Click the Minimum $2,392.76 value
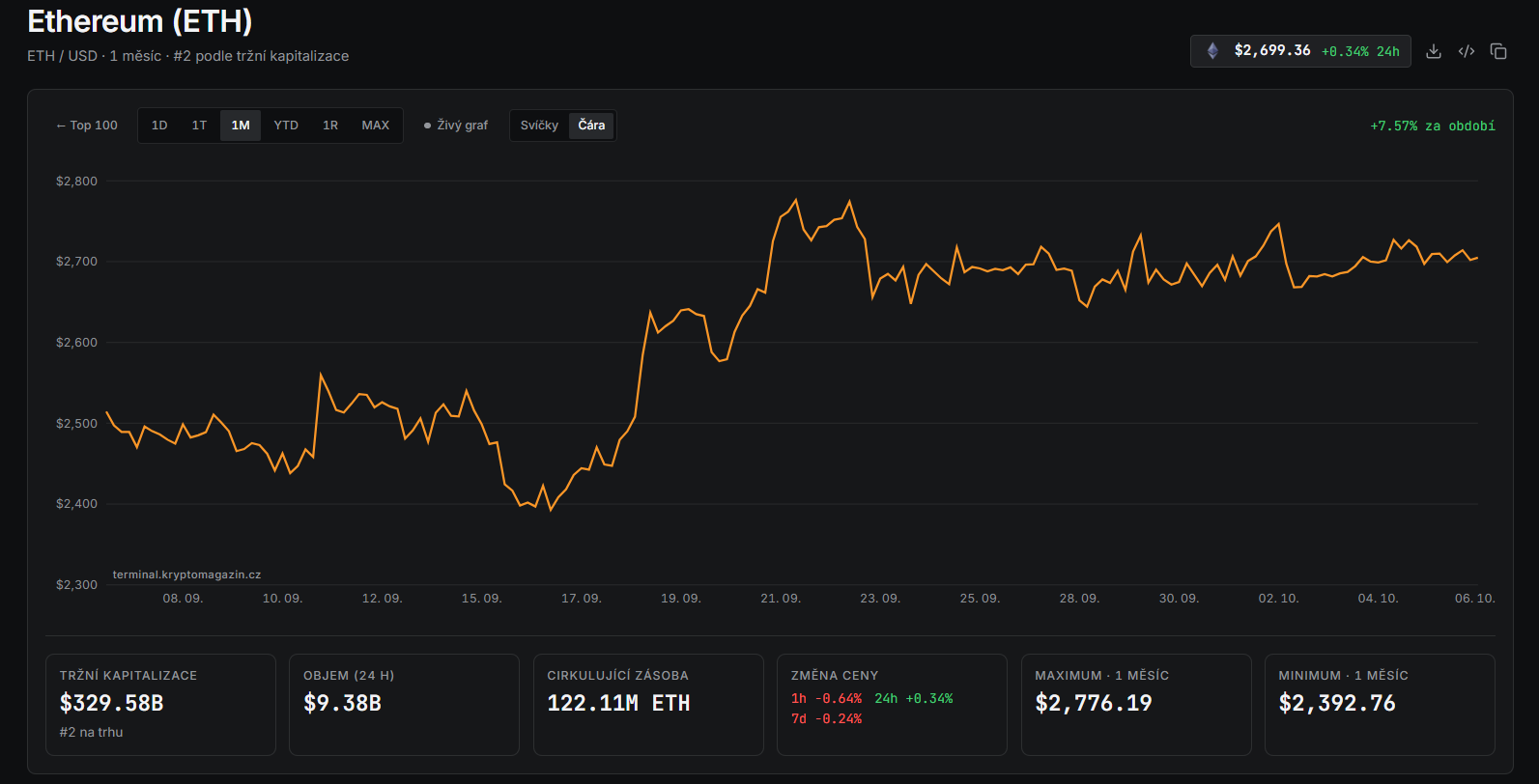The height and width of the screenshot is (784, 1539). (x=1337, y=703)
